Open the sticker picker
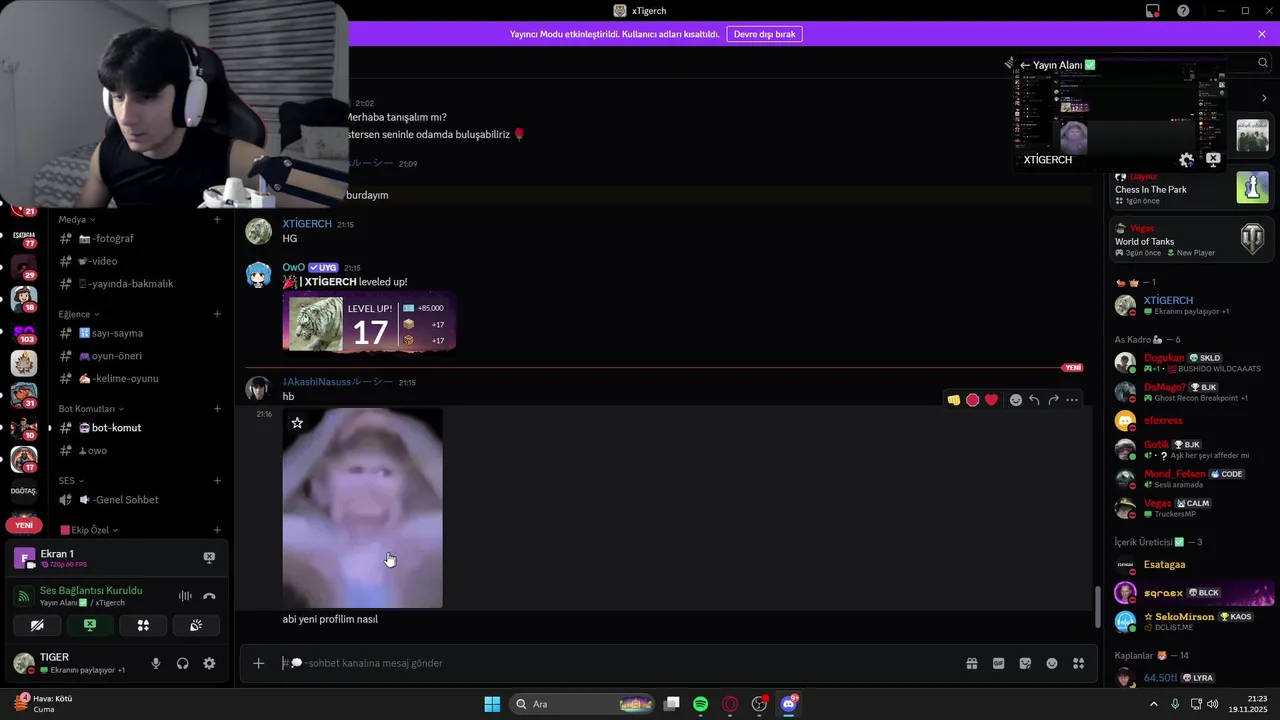Image resolution: width=1280 pixels, height=720 pixels. (1025, 663)
